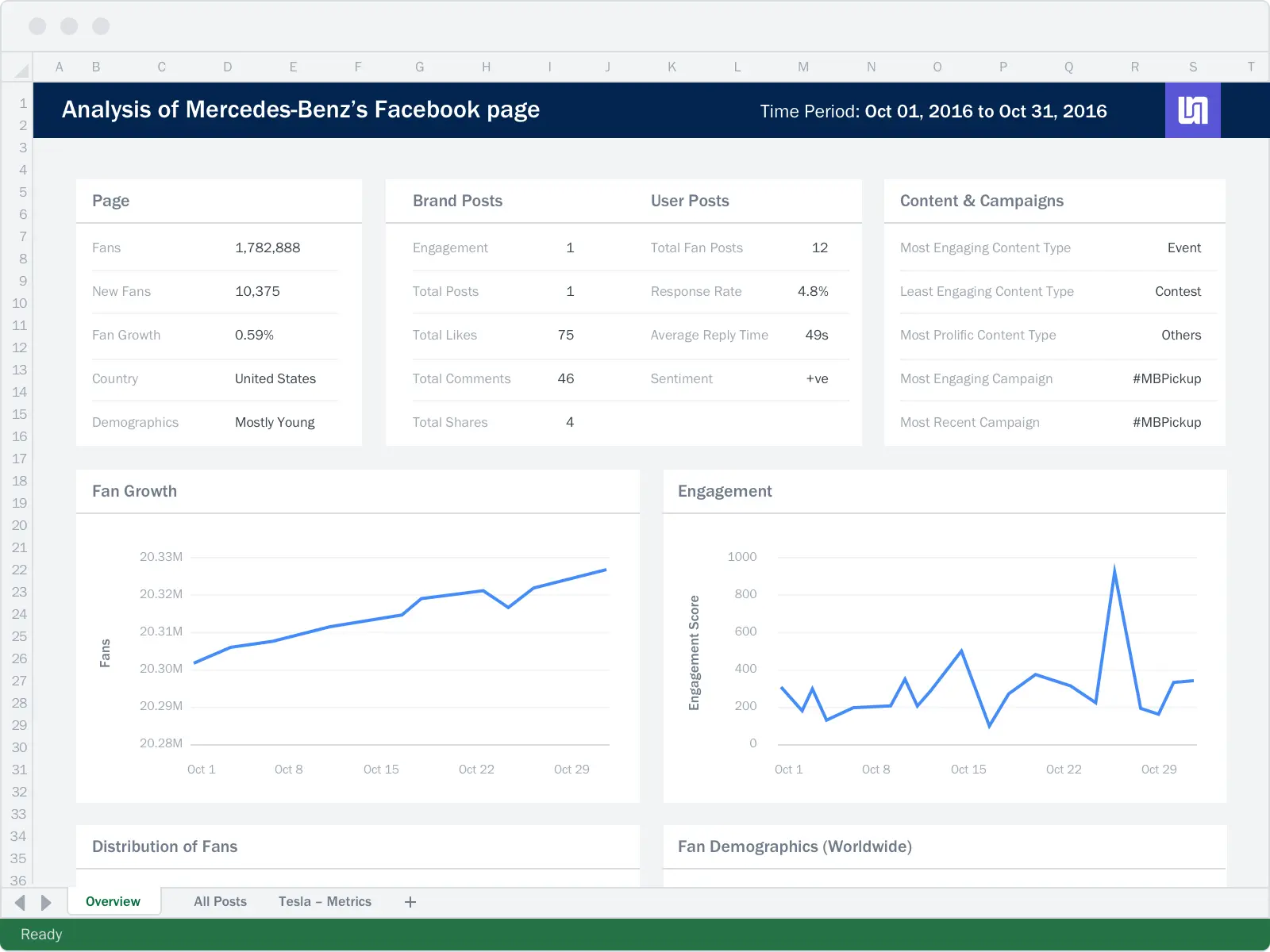
Task: Select column A header
Action: pyautogui.click(x=59, y=67)
